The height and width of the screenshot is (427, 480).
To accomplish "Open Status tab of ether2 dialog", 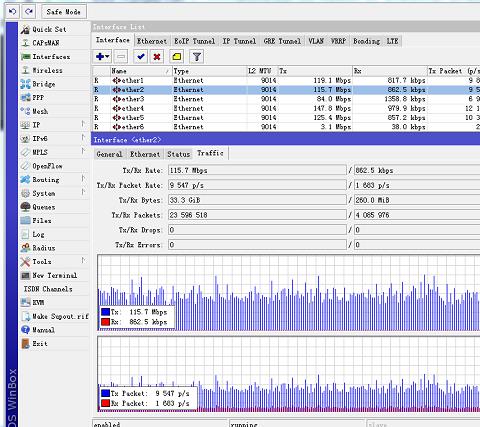I will coord(179,154).
